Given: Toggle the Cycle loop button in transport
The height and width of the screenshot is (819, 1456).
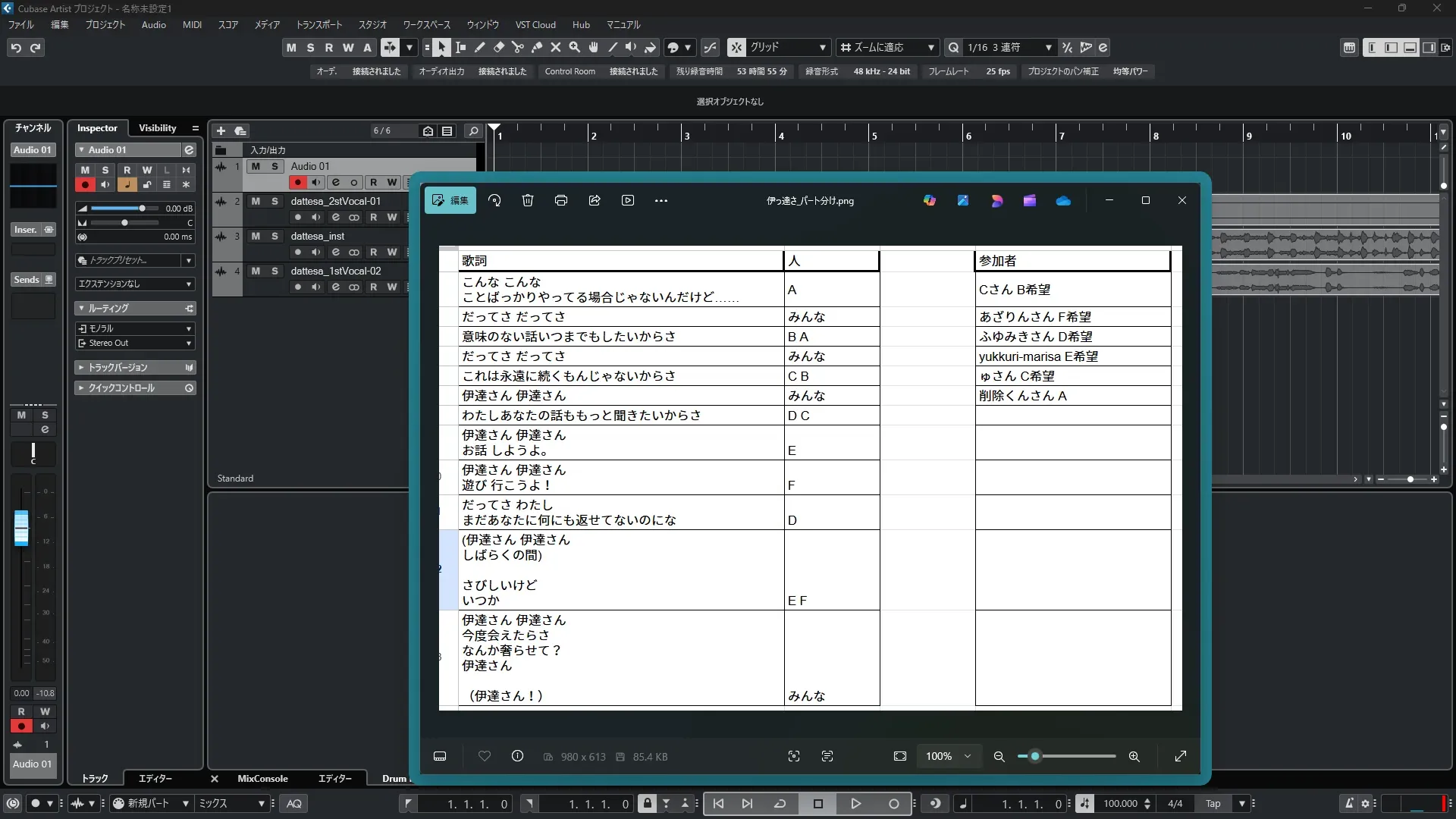Looking at the screenshot, I should point(780,804).
